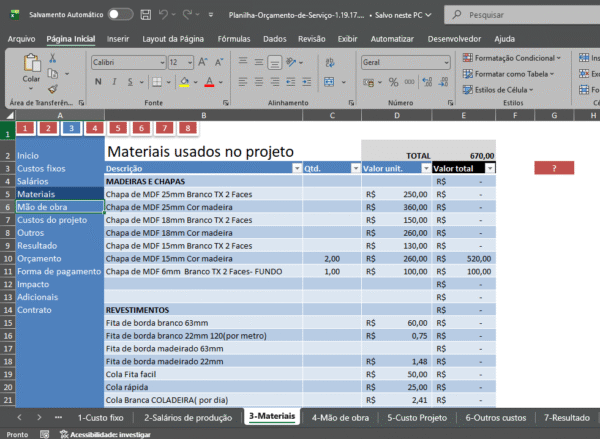Click the Save disk icon
The image size is (600, 439).
pos(145,15)
